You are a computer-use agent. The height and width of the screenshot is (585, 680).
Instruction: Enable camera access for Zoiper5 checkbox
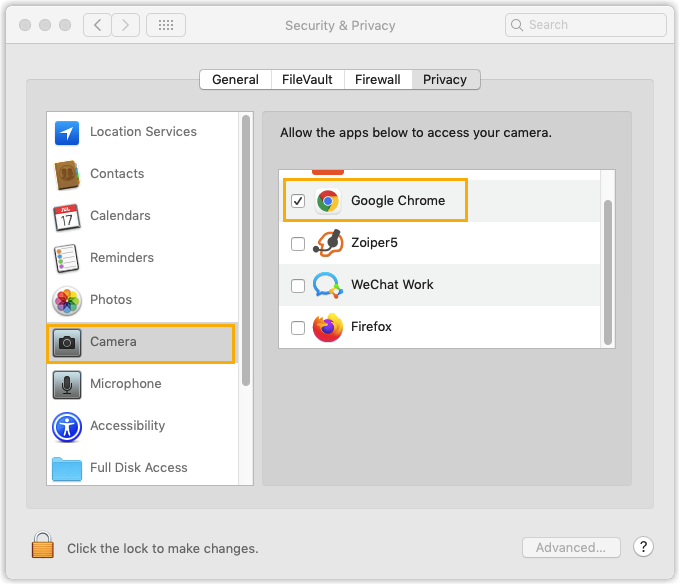(x=298, y=244)
